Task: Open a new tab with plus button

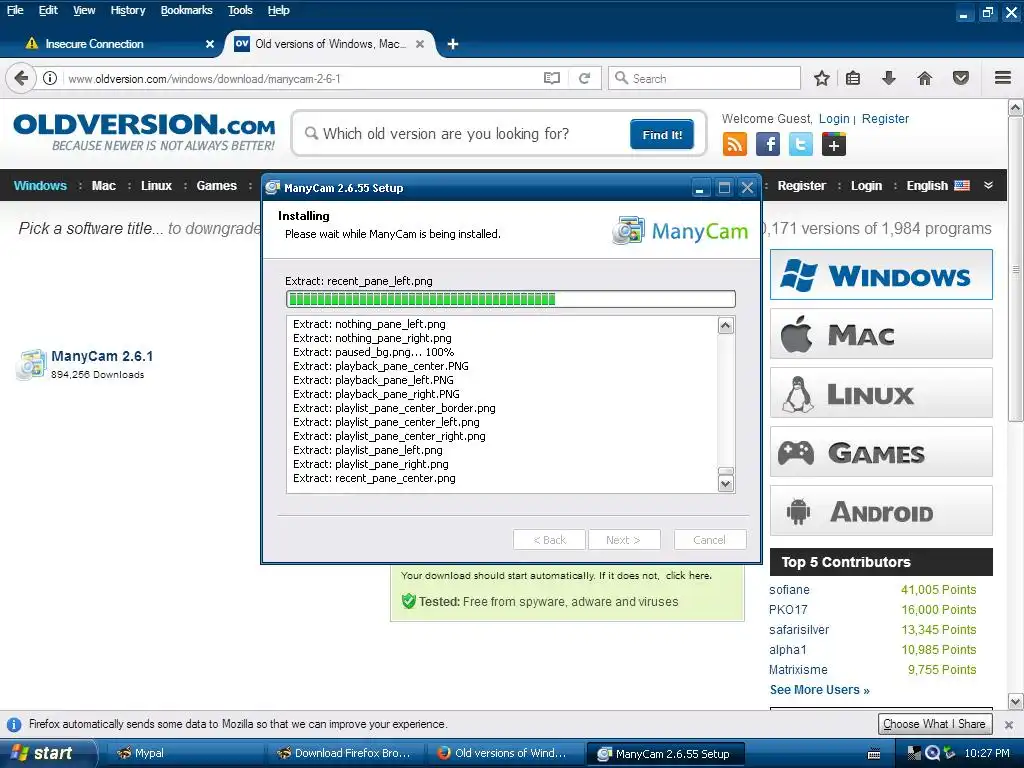Action: 453,44
